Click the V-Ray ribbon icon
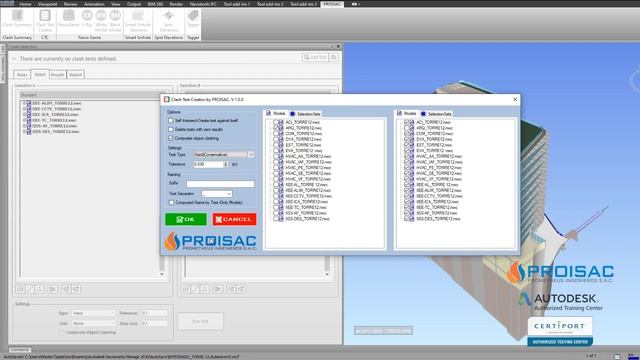 pos(87,19)
